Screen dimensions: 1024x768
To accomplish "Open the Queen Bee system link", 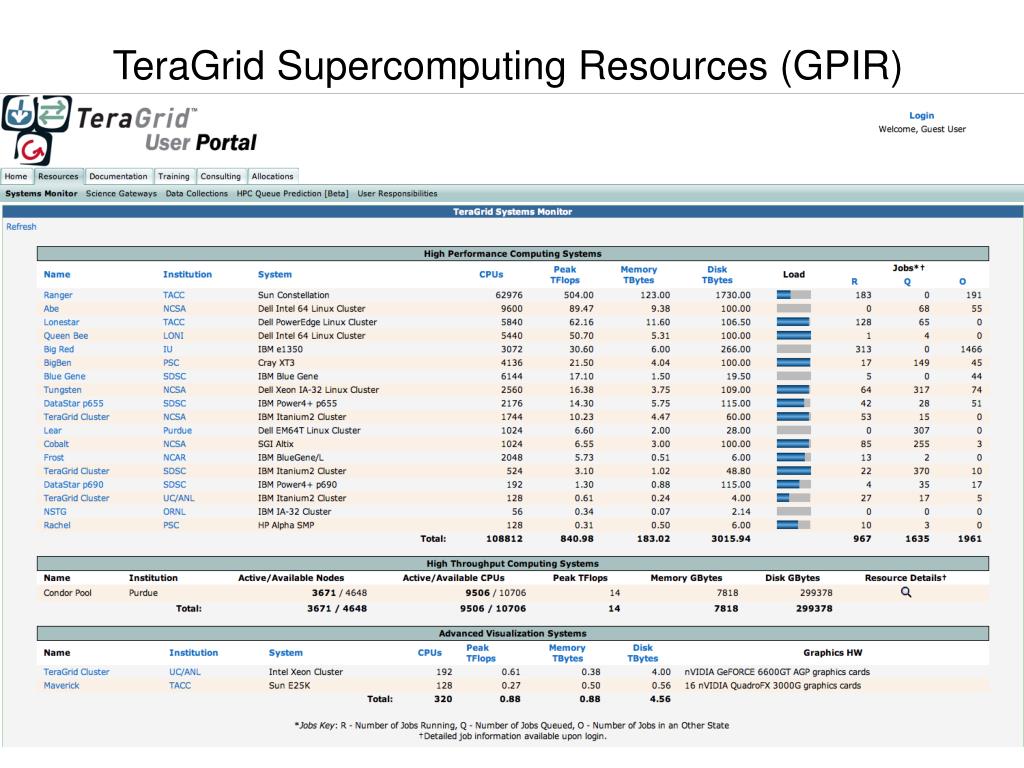I will pyautogui.click(x=66, y=336).
